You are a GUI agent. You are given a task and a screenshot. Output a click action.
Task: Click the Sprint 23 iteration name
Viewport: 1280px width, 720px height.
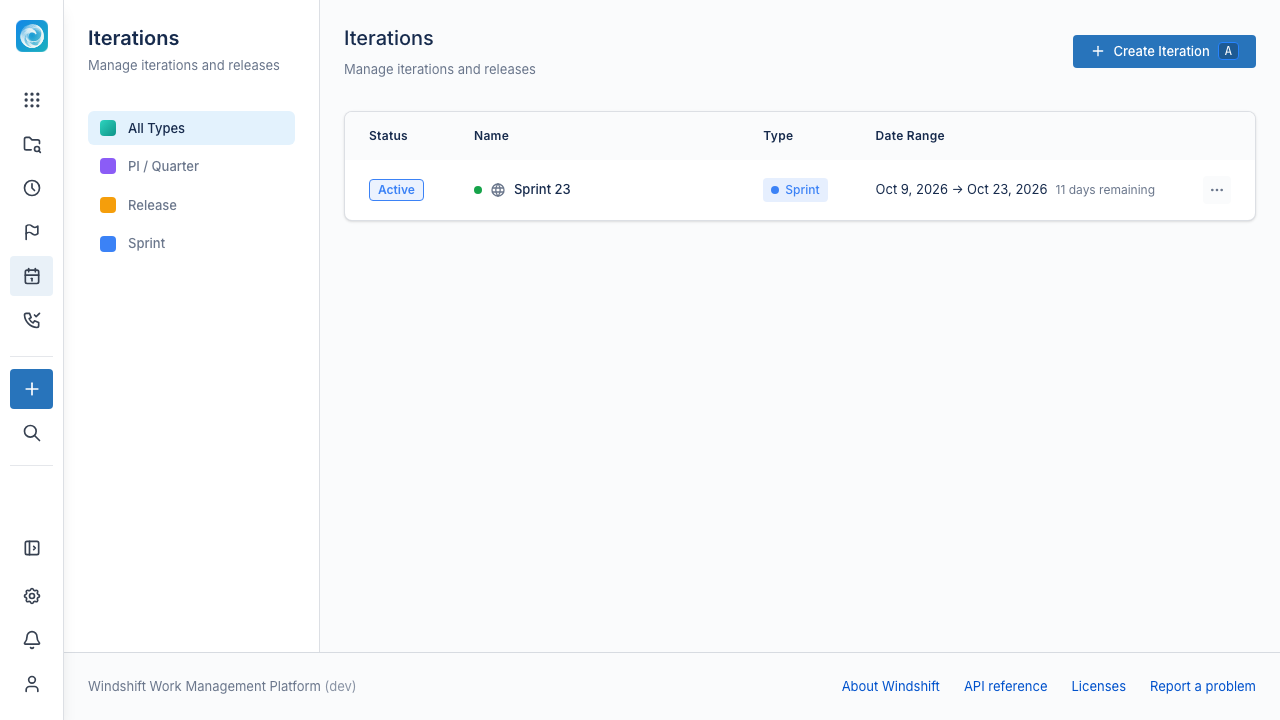(542, 190)
